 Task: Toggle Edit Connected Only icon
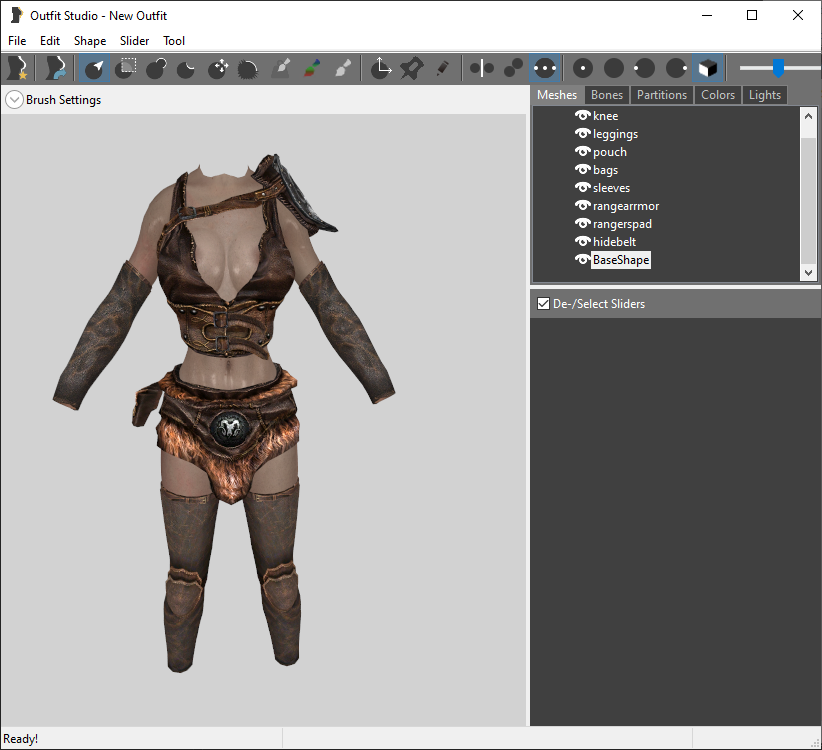click(x=513, y=68)
